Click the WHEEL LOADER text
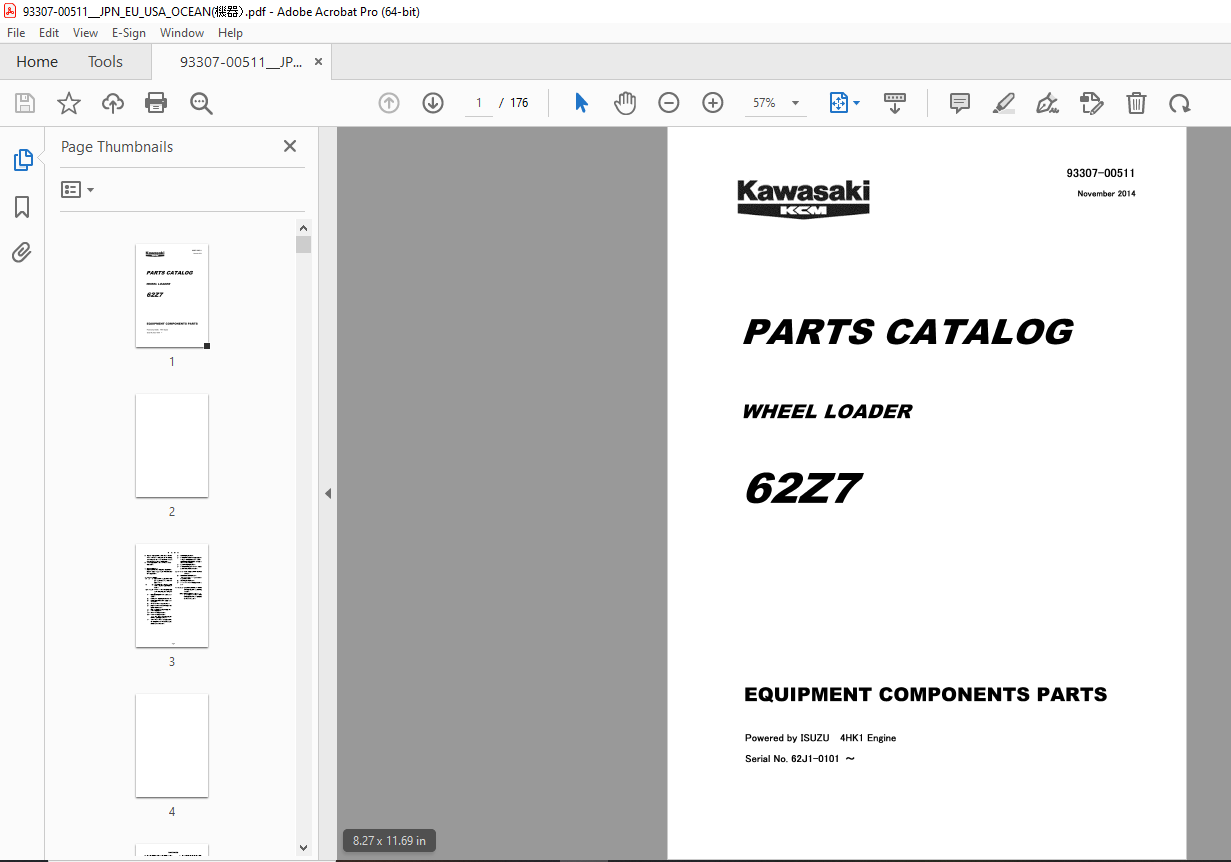The width and height of the screenshot is (1231, 862). 827,411
